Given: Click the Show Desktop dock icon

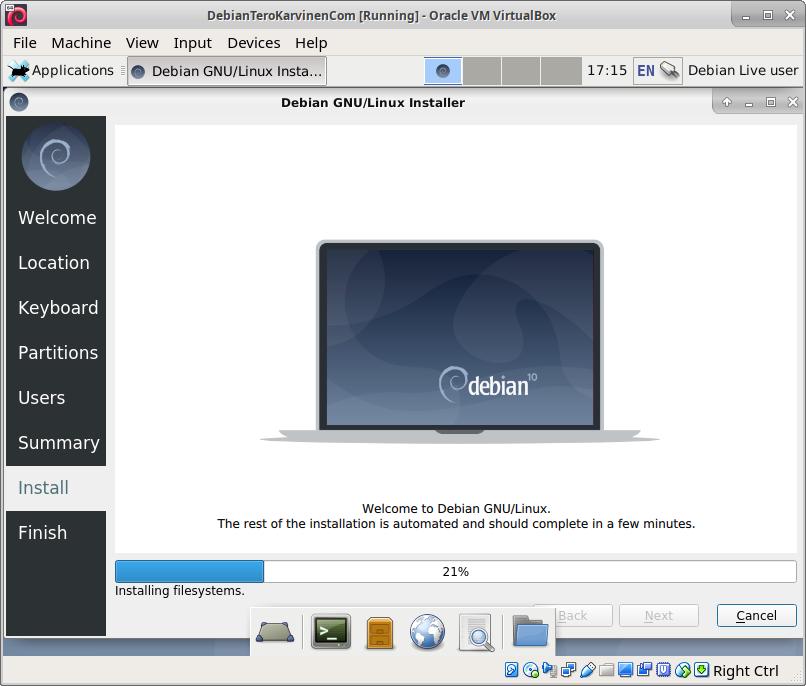Looking at the screenshot, I should [275, 631].
